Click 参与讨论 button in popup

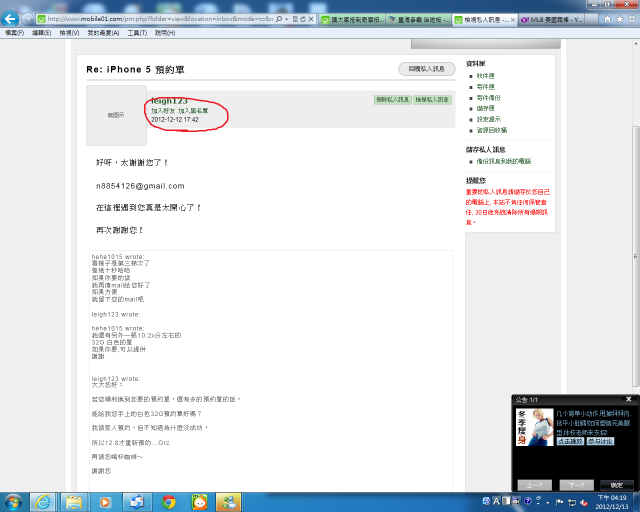click(x=600, y=441)
